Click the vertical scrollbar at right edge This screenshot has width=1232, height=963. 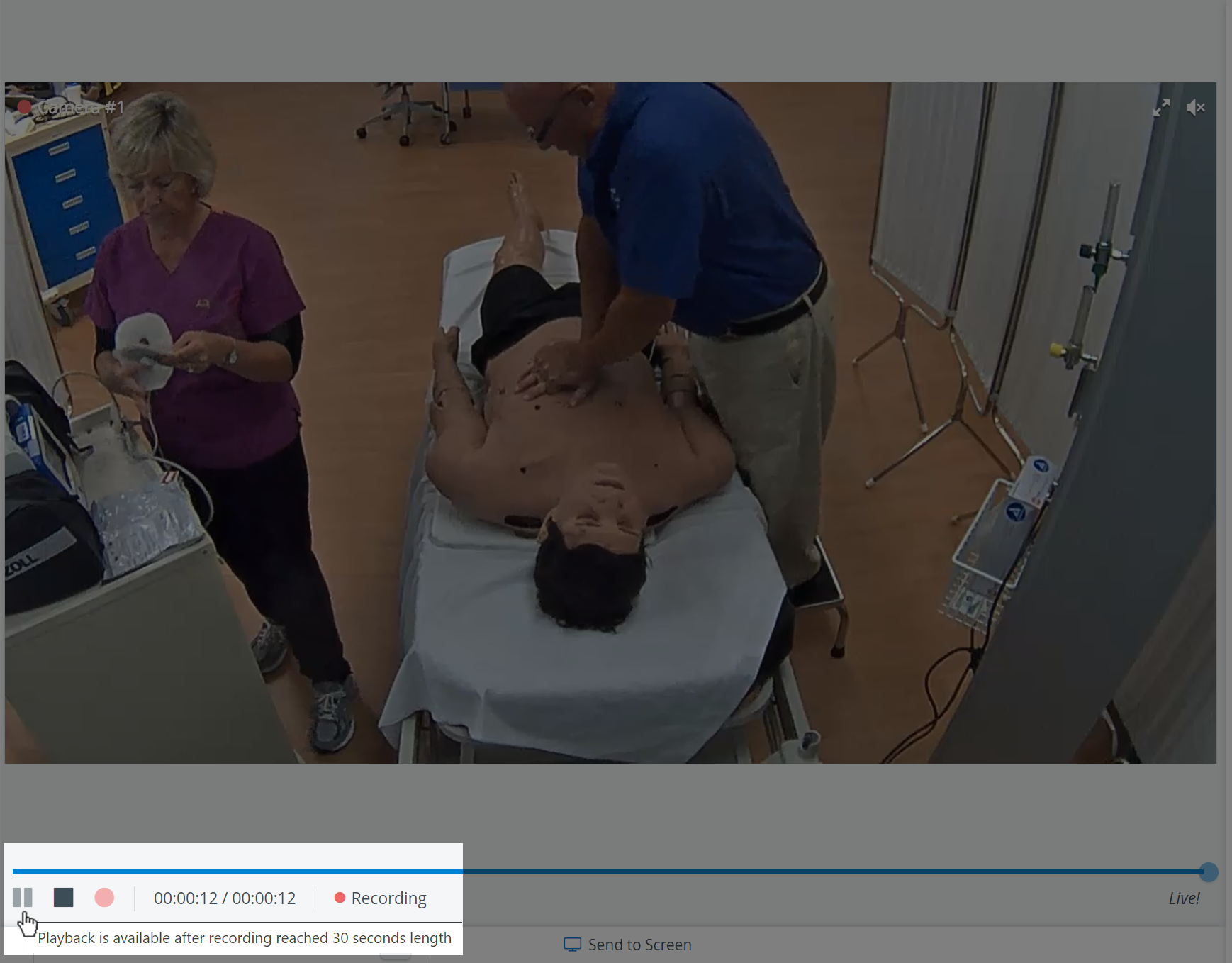(1229, 481)
